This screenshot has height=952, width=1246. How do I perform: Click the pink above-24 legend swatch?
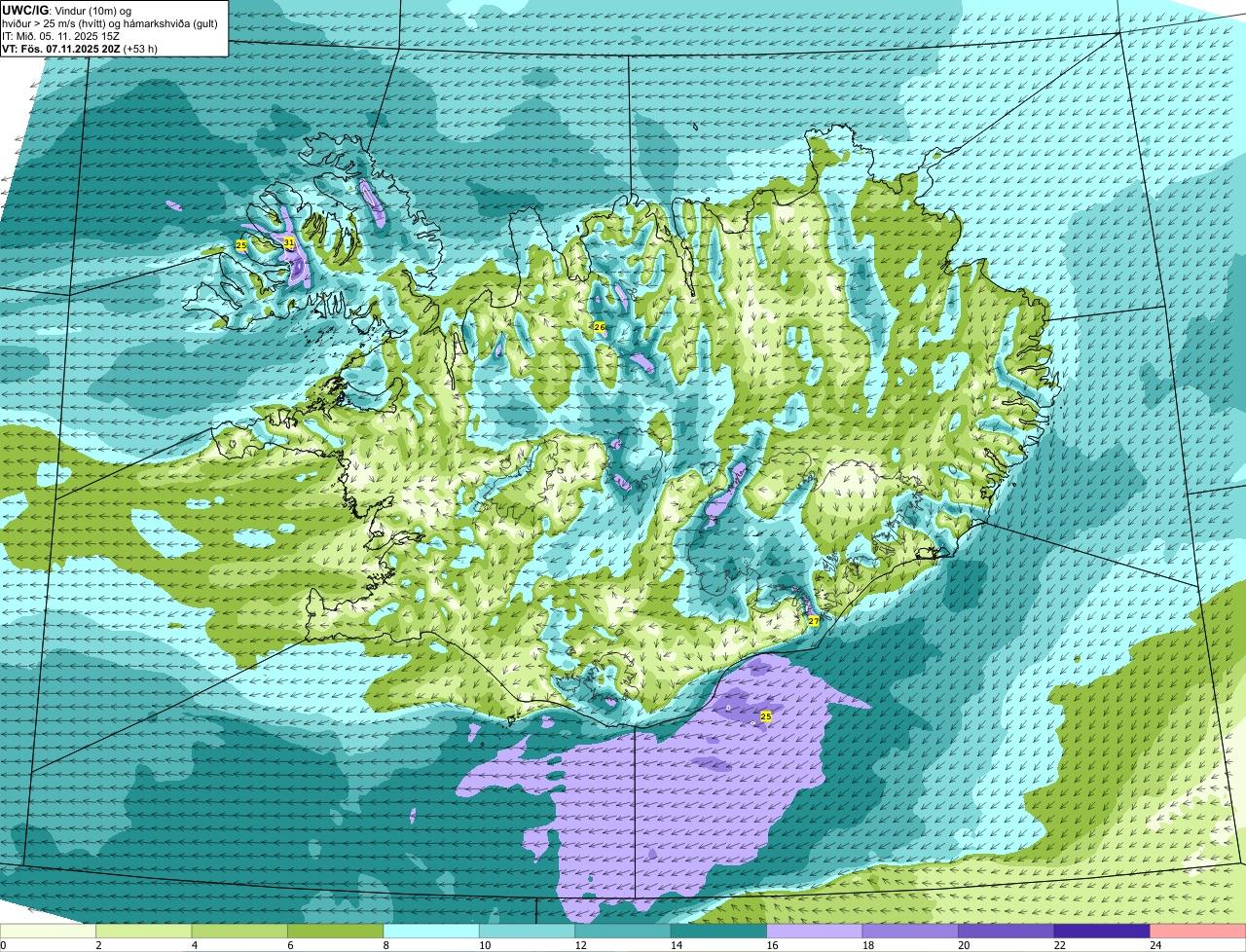[x=1197, y=931]
